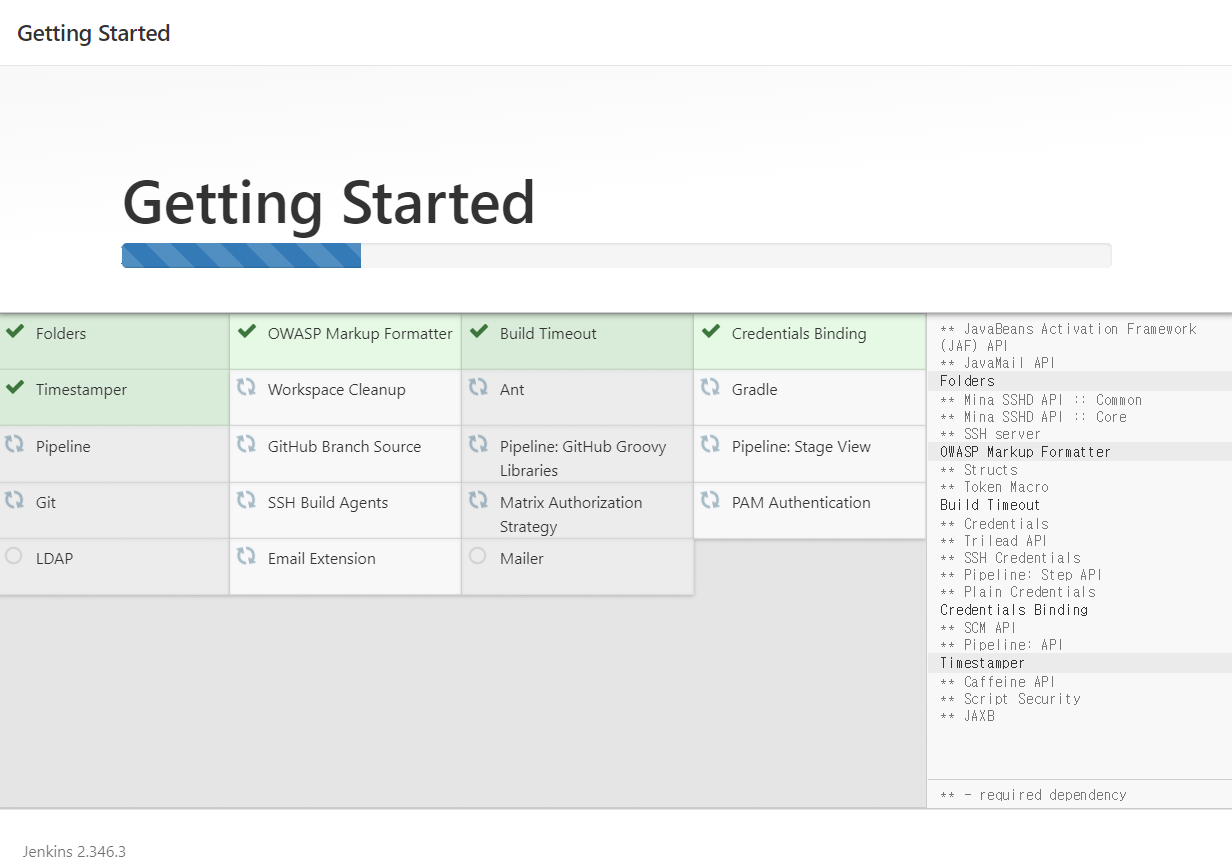1232x867 pixels.
Task: Select the Matrix Authorization Strategy label
Action: 571,514
